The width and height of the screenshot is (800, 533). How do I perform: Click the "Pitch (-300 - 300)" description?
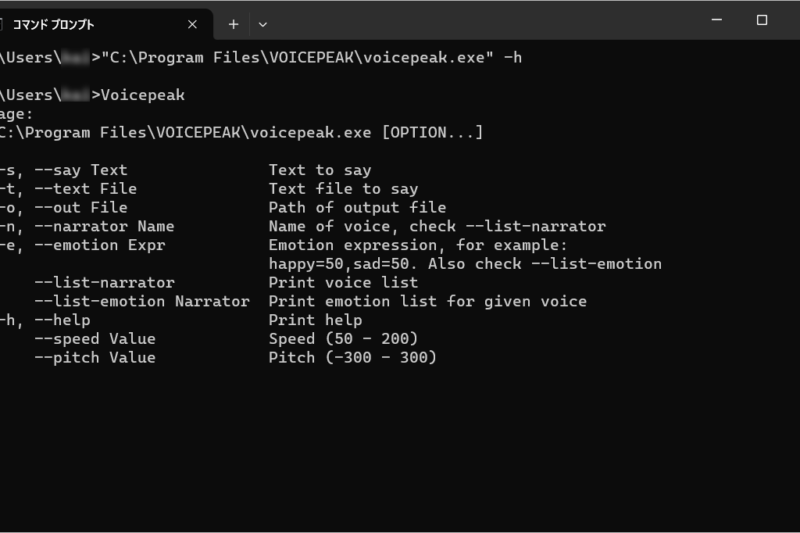click(353, 357)
